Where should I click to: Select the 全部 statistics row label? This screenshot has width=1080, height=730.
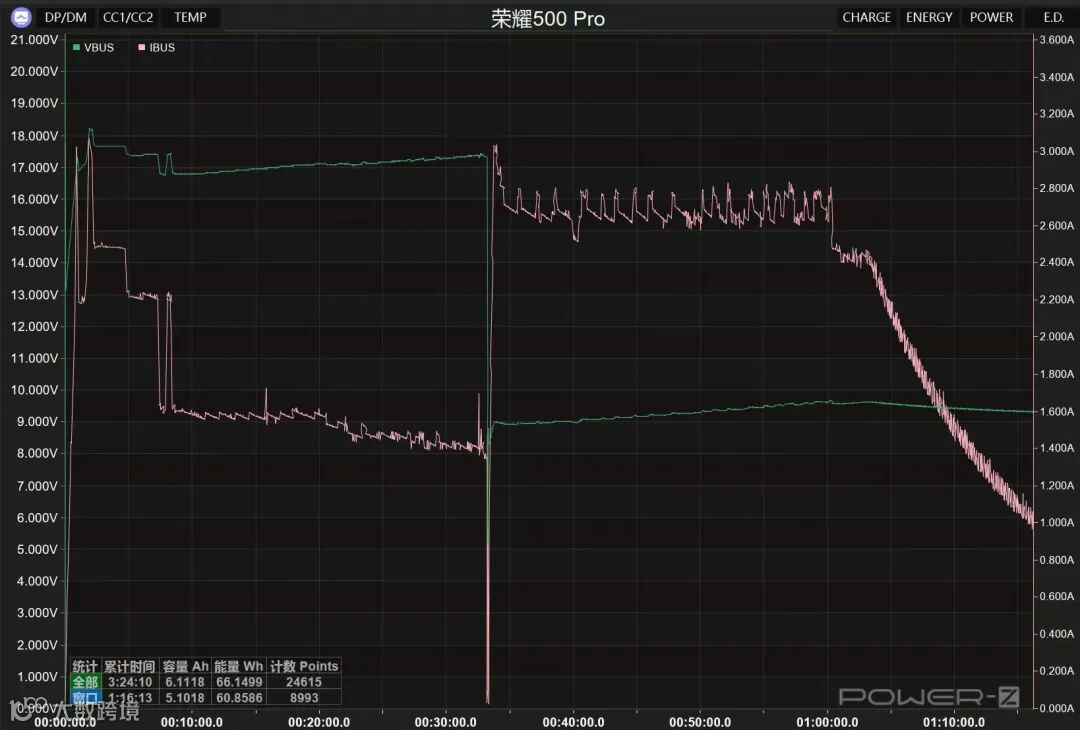[x=85, y=682]
